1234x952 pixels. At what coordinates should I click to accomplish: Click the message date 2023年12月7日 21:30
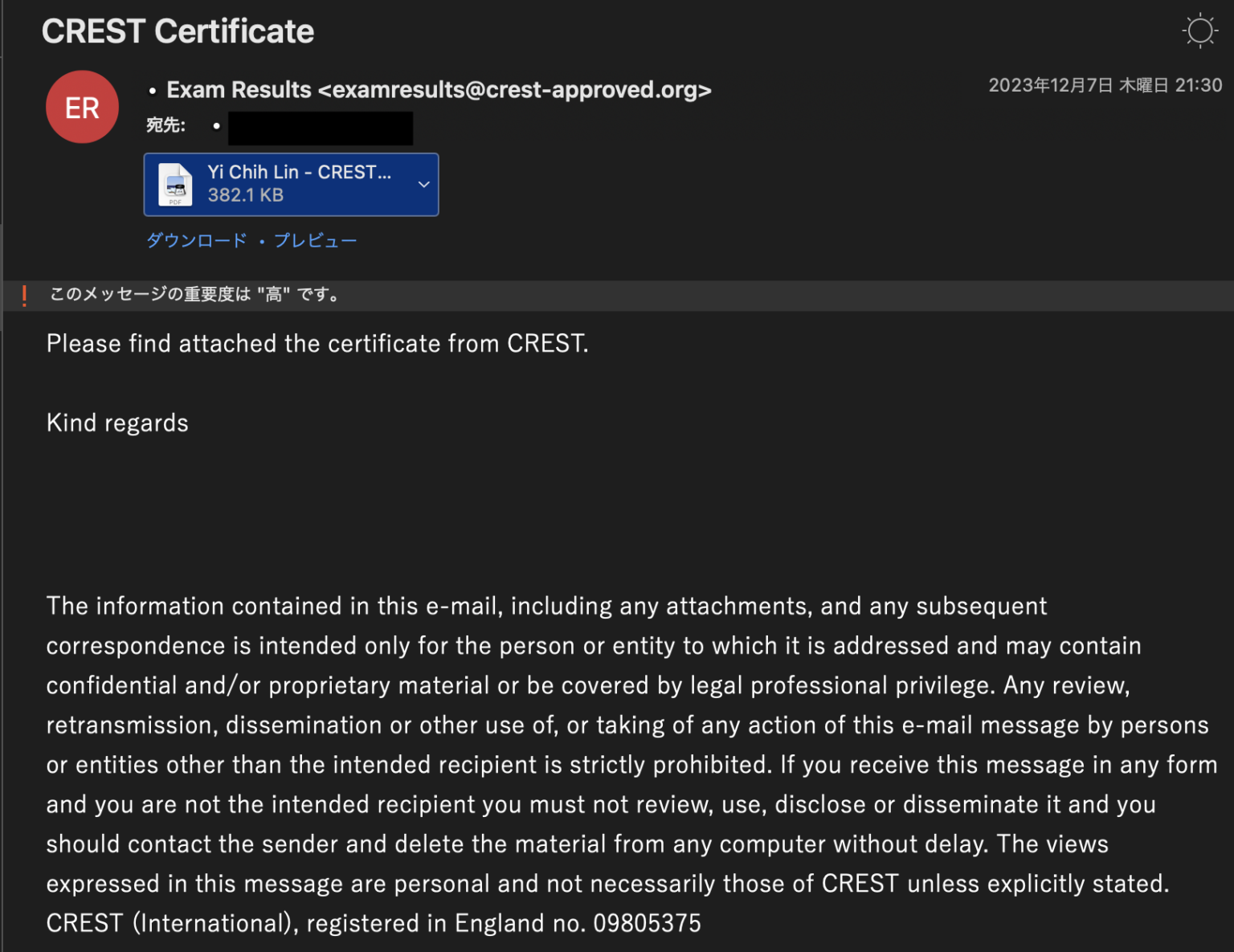pyautogui.click(x=1105, y=84)
